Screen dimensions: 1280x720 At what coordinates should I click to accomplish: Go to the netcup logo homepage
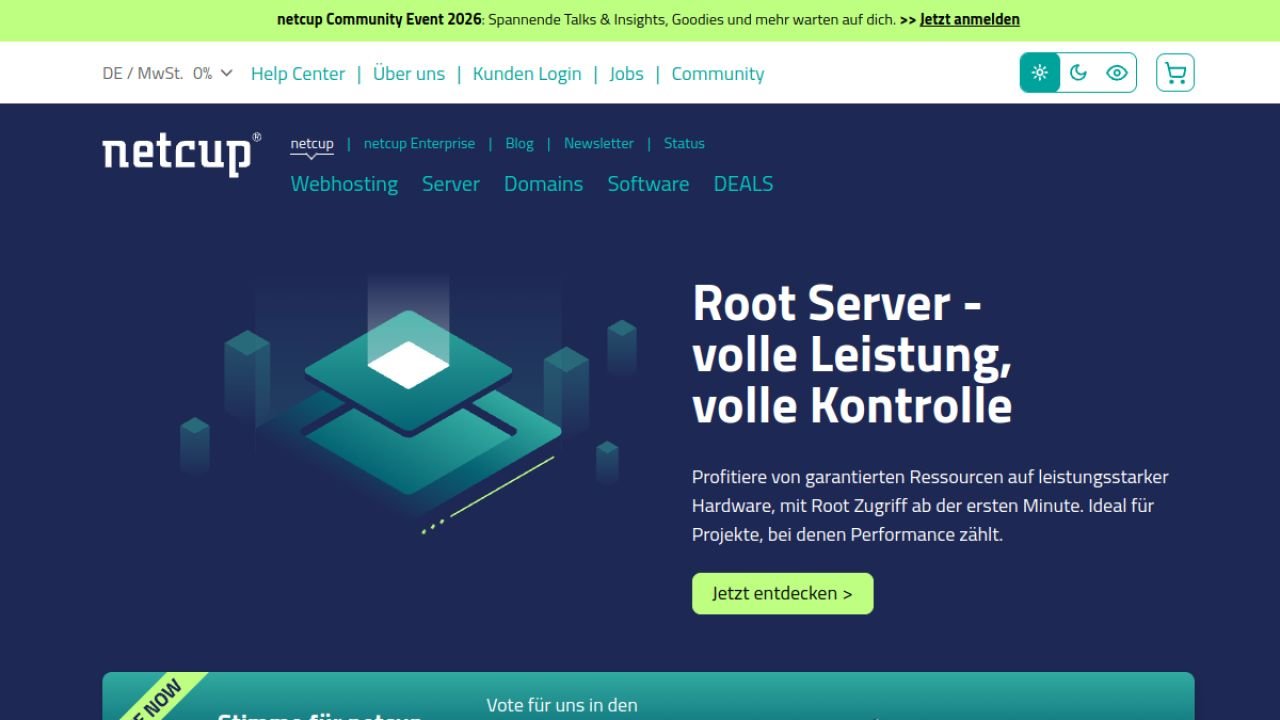(181, 154)
